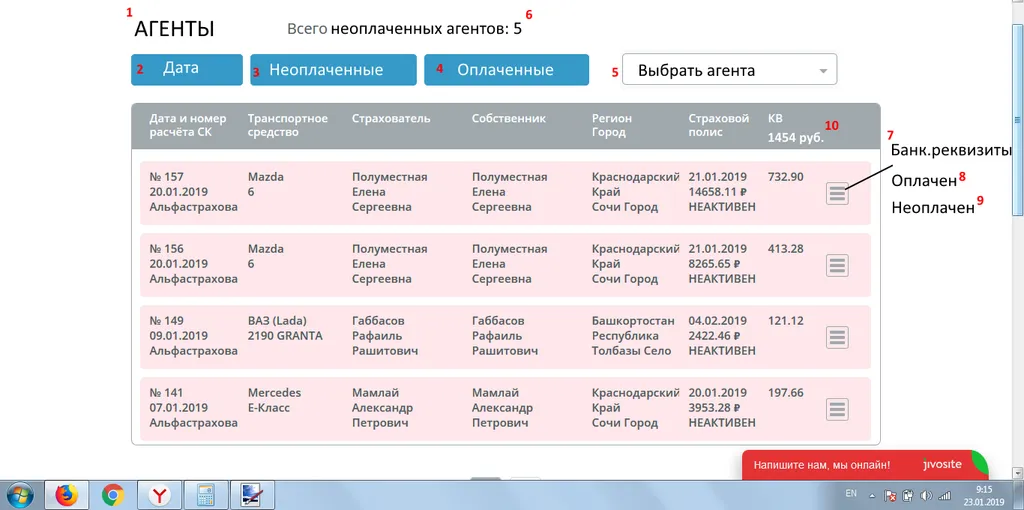Image resolution: width=1024 pixels, height=510 pixels.
Task: Open menu icon for calculation № 156
Action: 838,265
